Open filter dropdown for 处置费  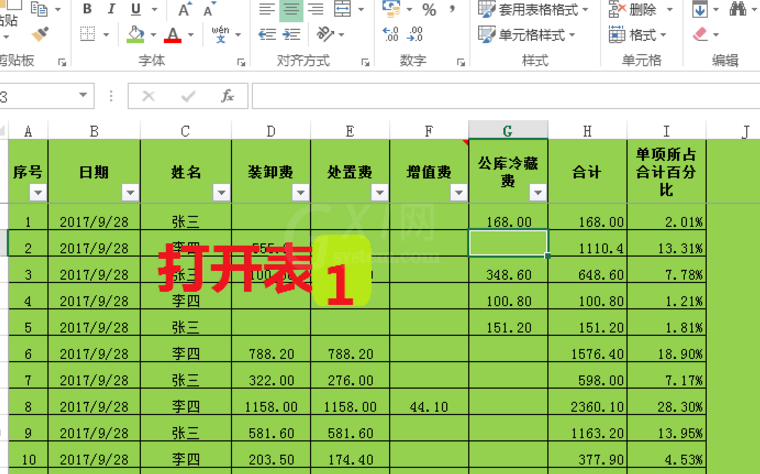380,193
